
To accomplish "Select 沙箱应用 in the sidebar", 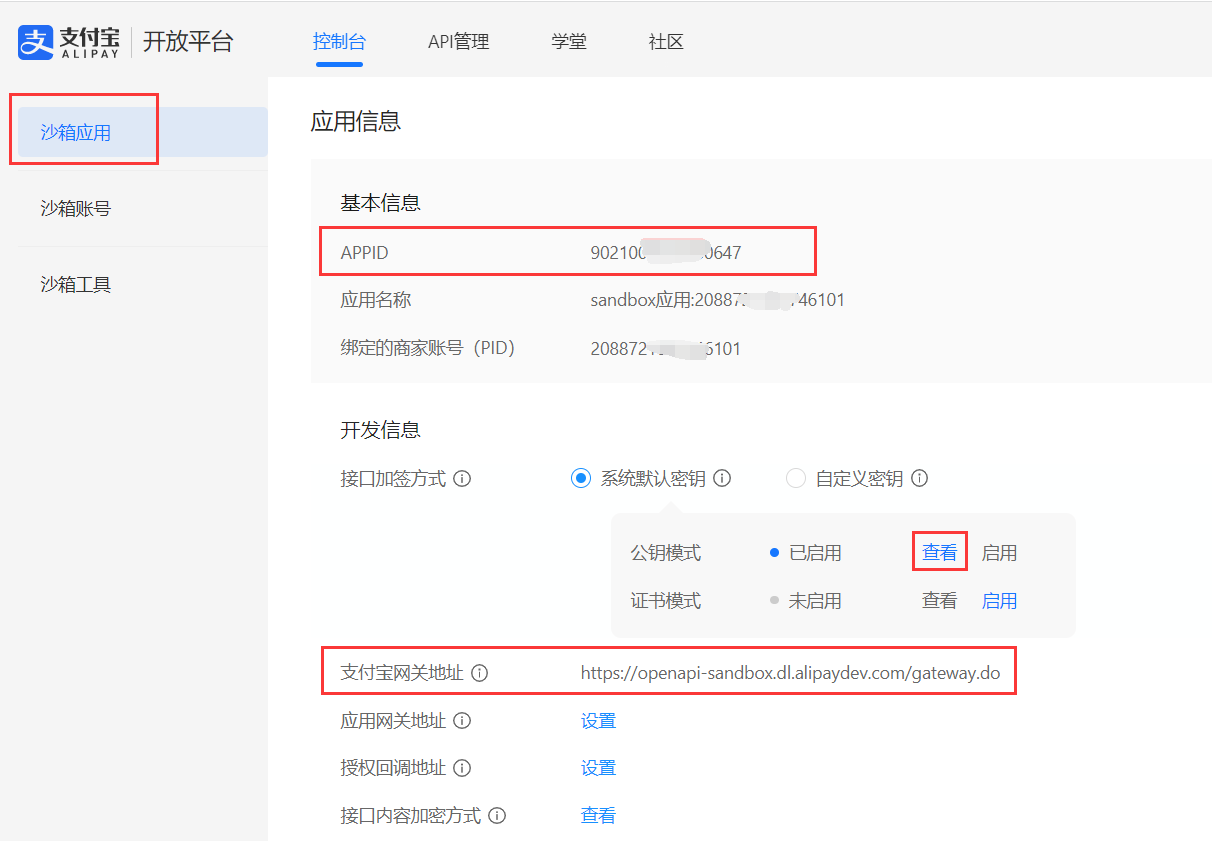I will coord(143,132).
